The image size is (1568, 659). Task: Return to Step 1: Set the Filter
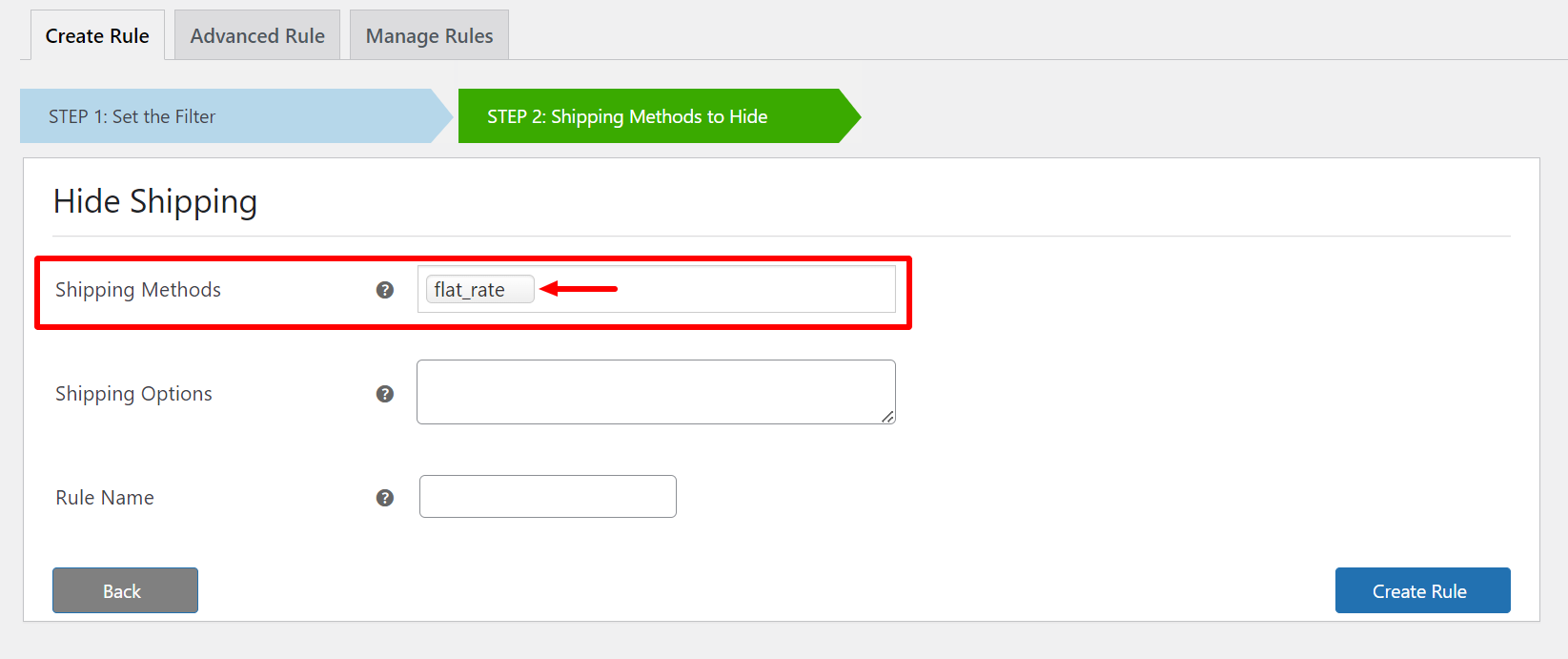[x=229, y=116]
